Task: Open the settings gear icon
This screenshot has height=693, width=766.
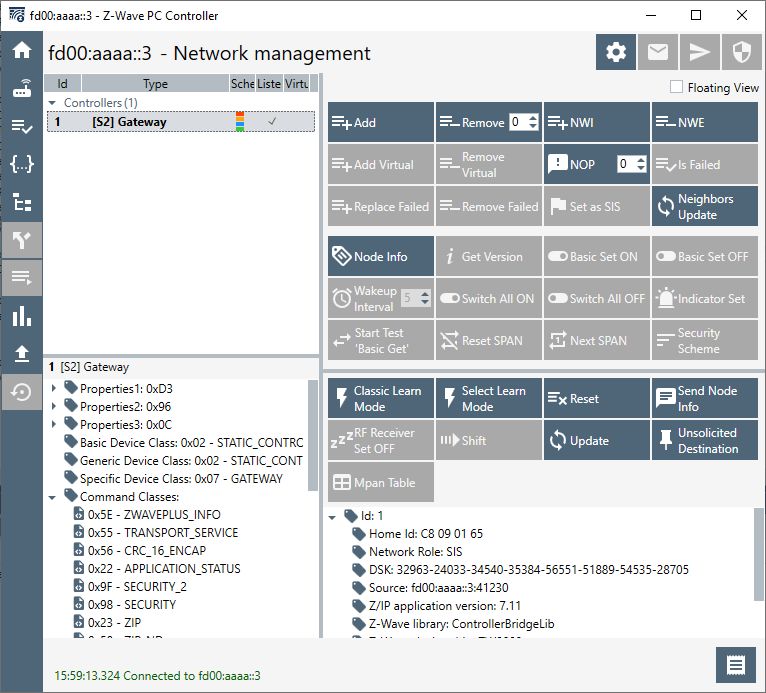Action: click(616, 52)
